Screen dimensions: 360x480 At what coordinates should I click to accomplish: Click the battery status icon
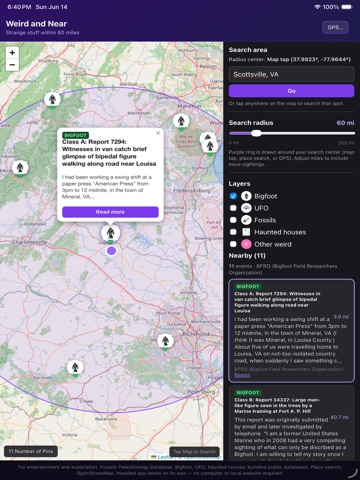click(x=346, y=7)
